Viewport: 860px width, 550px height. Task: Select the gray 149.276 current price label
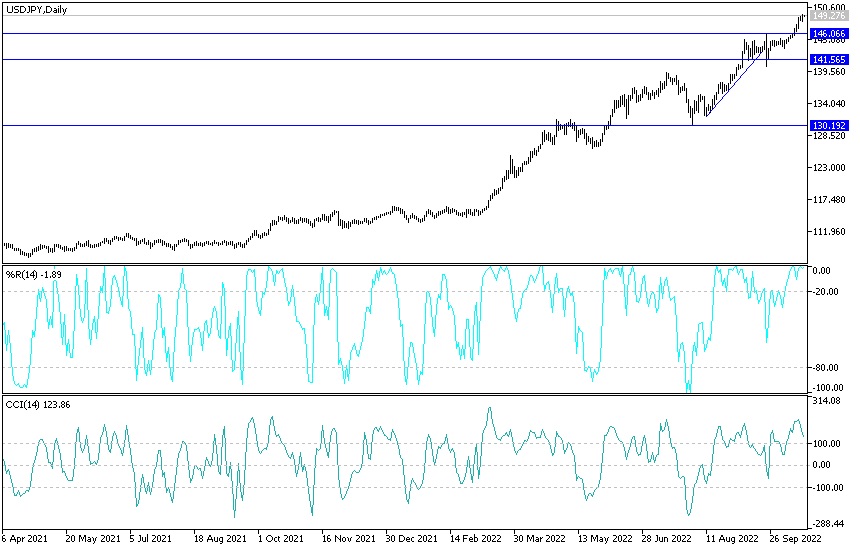point(829,16)
